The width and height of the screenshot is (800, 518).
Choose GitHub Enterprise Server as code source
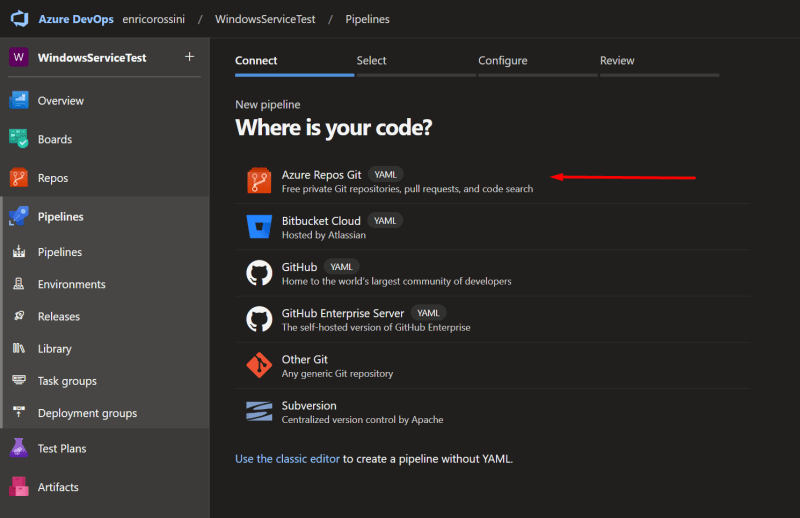(343, 313)
